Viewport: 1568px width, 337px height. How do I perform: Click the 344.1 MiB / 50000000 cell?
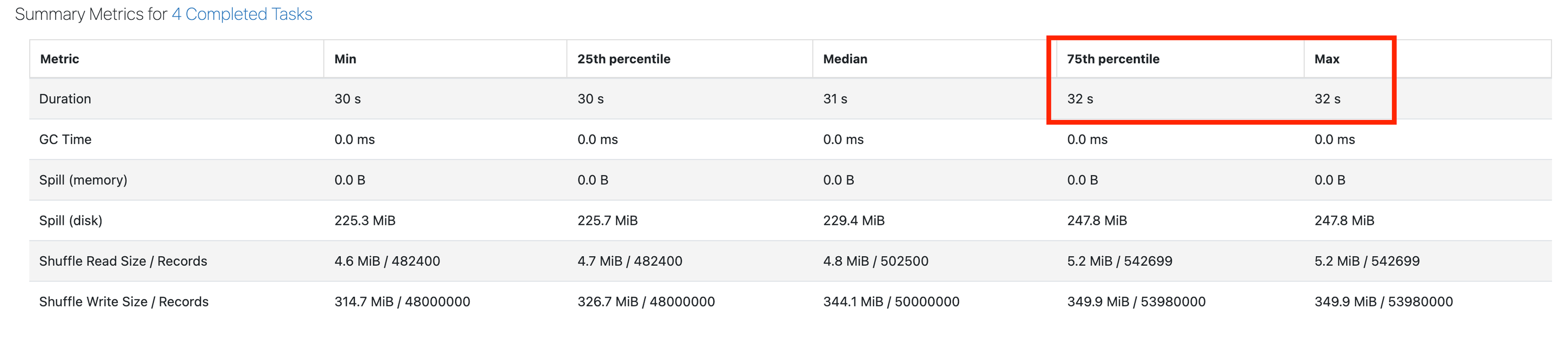point(891,302)
